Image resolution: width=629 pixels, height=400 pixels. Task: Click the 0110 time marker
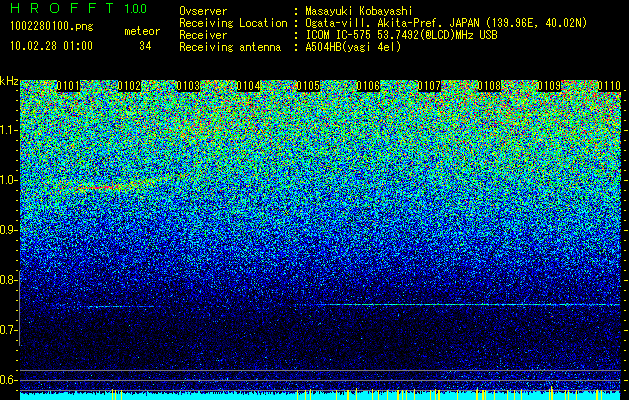point(609,86)
